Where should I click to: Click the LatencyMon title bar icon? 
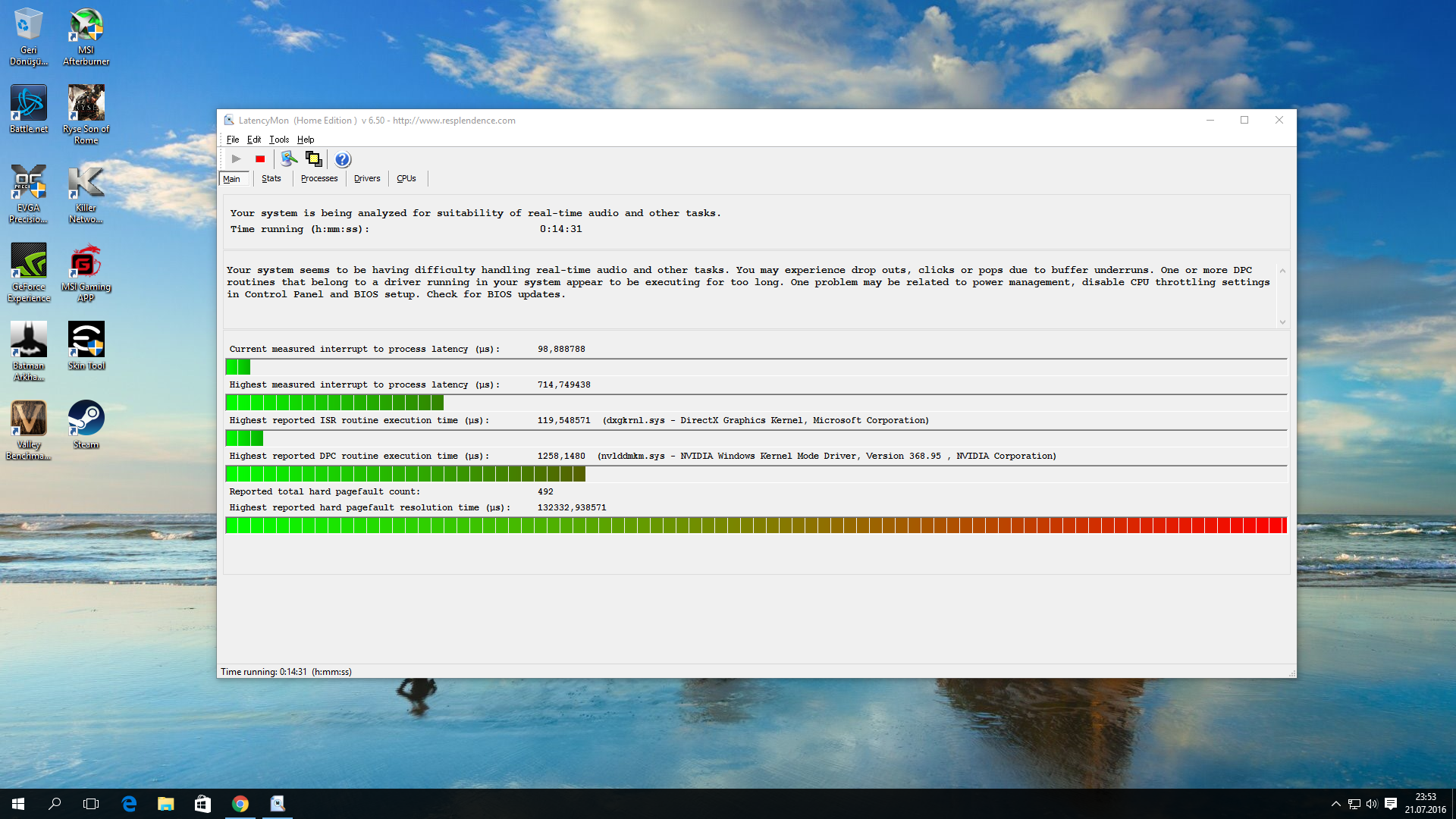point(229,121)
